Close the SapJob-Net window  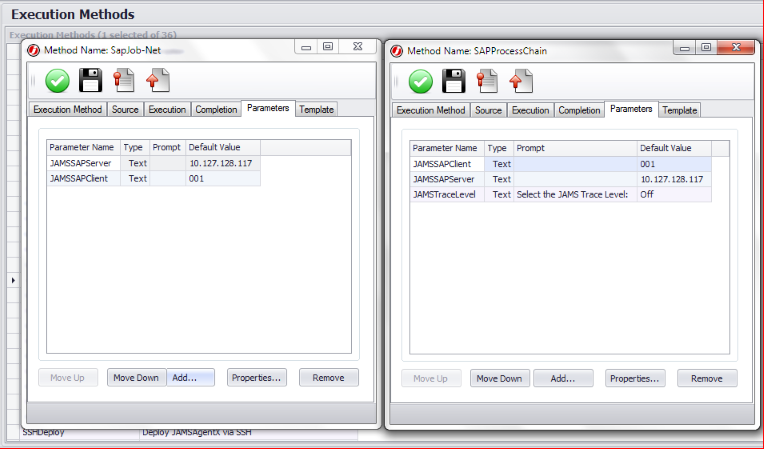358,47
